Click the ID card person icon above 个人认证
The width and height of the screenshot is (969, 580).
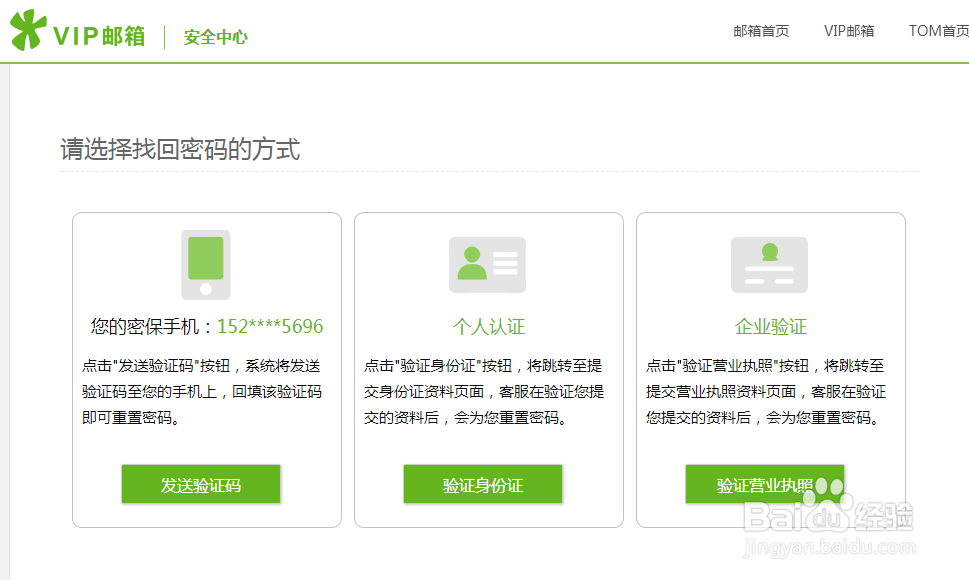(x=487, y=264)
